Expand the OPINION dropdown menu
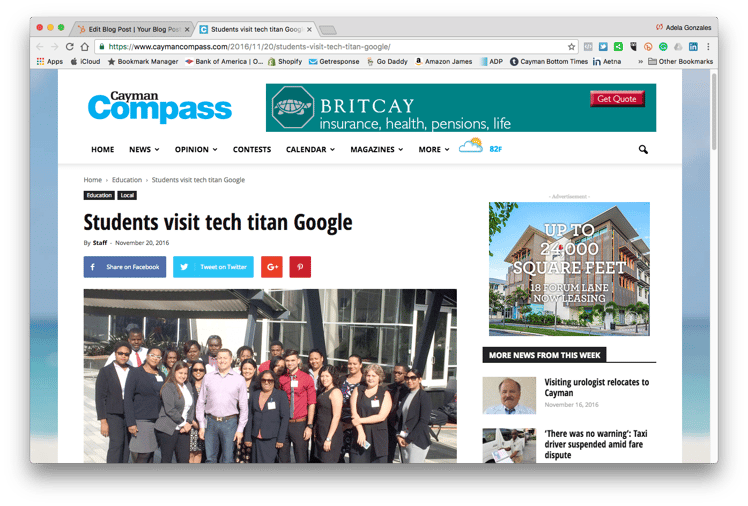748x506 pixels. [x=196, y=150]
